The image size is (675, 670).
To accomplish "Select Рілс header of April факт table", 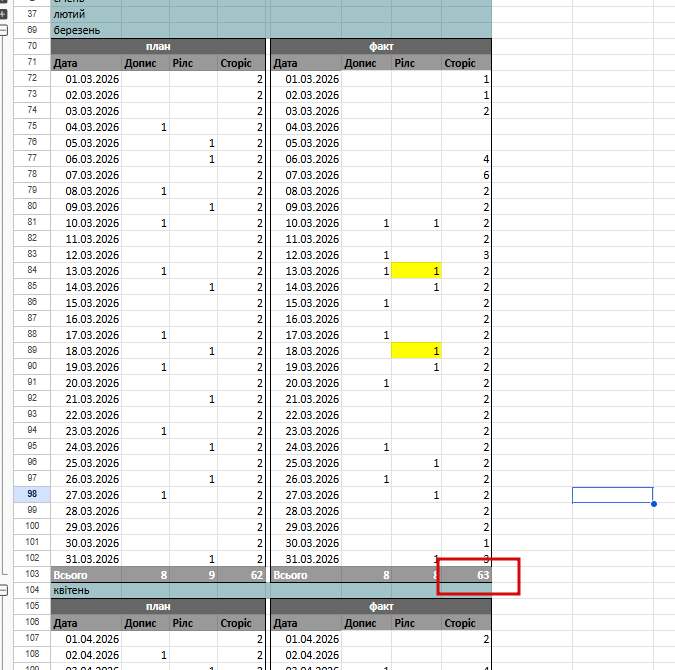I will tap(416, 623).
